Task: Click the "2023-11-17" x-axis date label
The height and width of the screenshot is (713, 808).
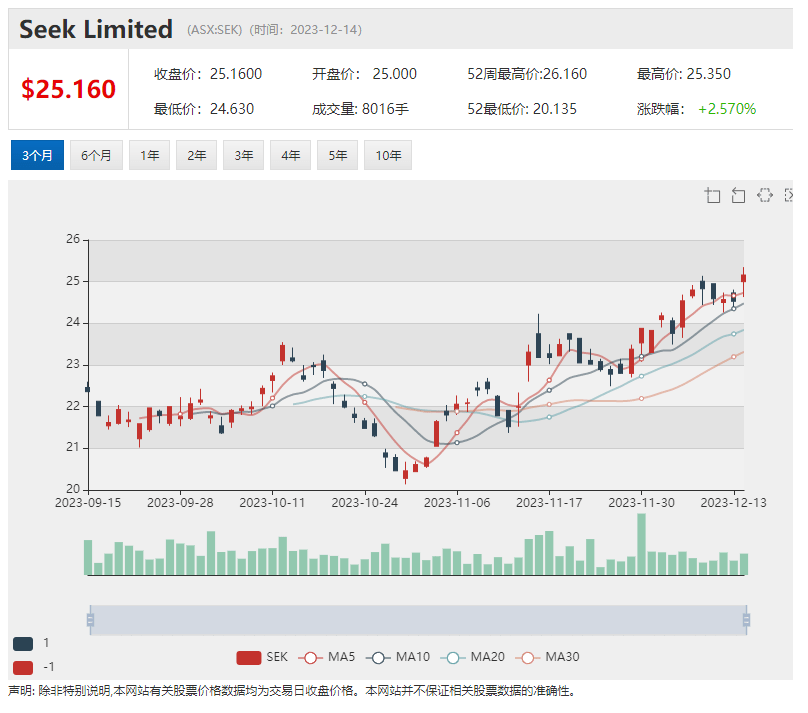Action: (x=549, y=503)
